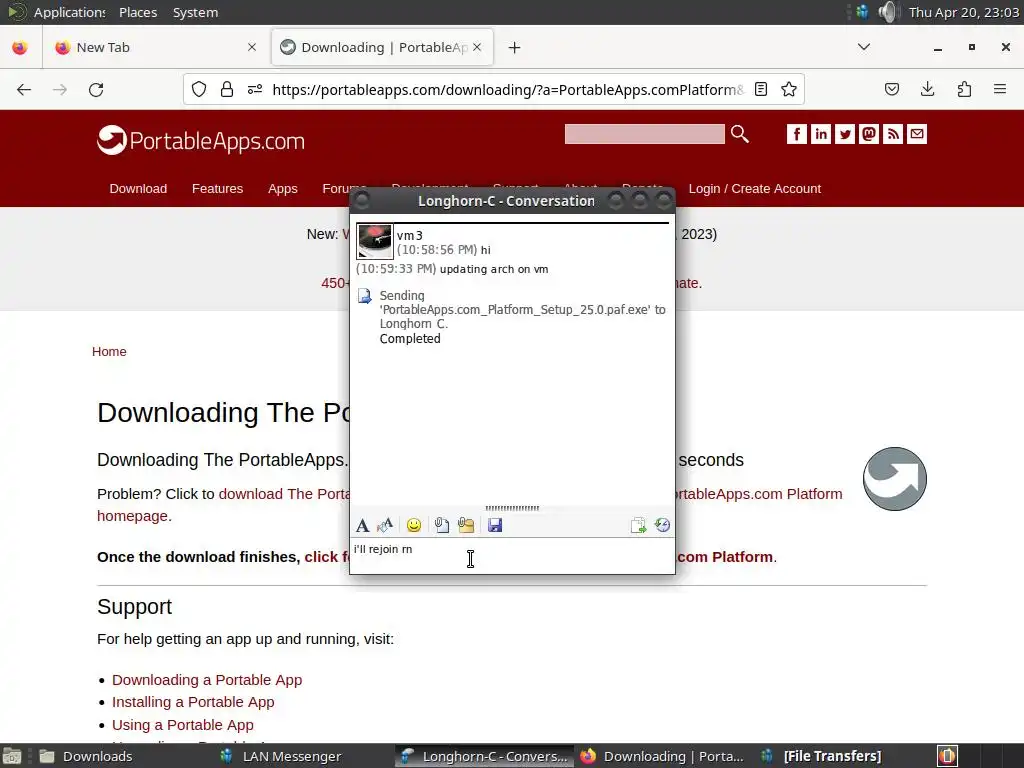Open the font chooser in Longhorn-C conversation
Screen dimensions: 1024x768
[x=362, y=525]
